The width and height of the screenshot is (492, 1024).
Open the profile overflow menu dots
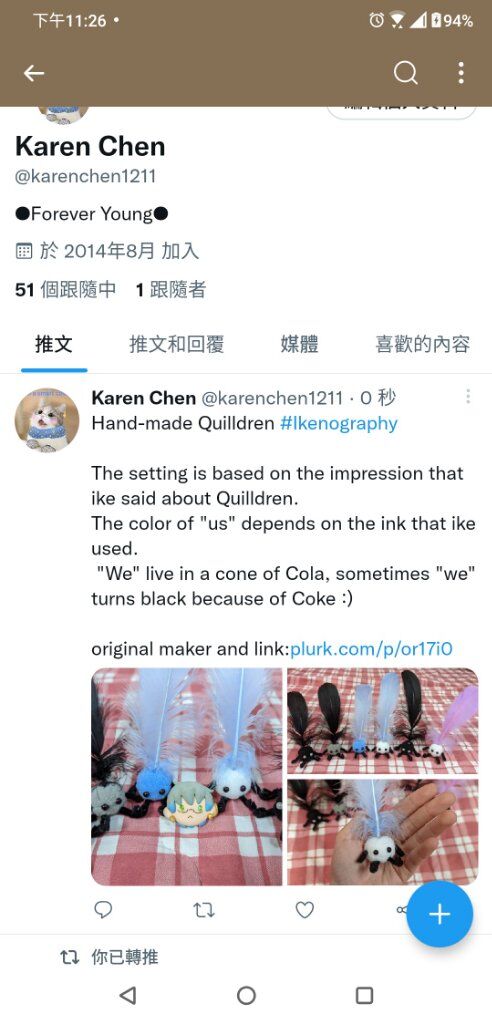pyautogui.click(x=461, y=73)
